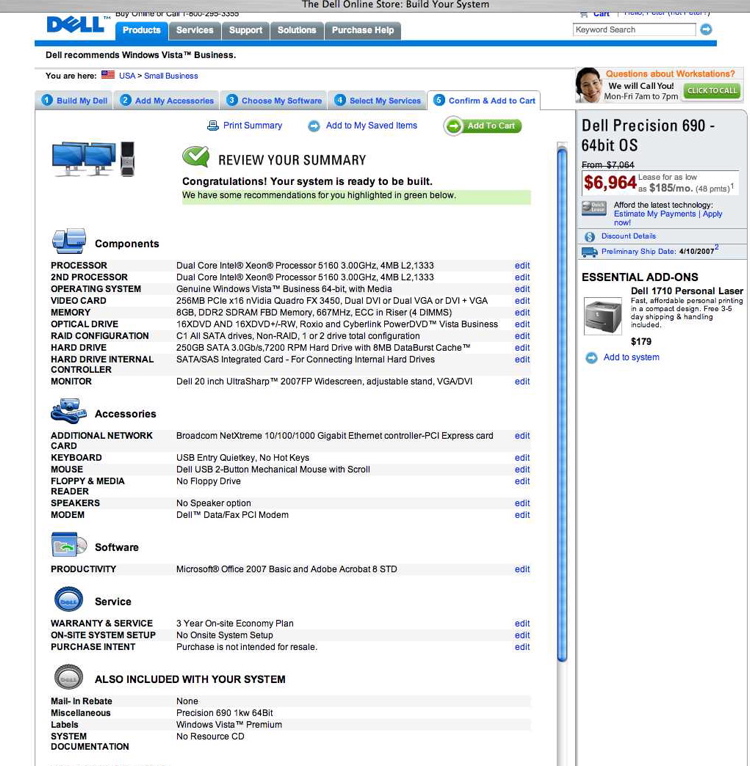This screenshot has height=766, width=750.
Task: Click 'Precision 690 1kw 64Bit' text
Action: pos(224,713)
